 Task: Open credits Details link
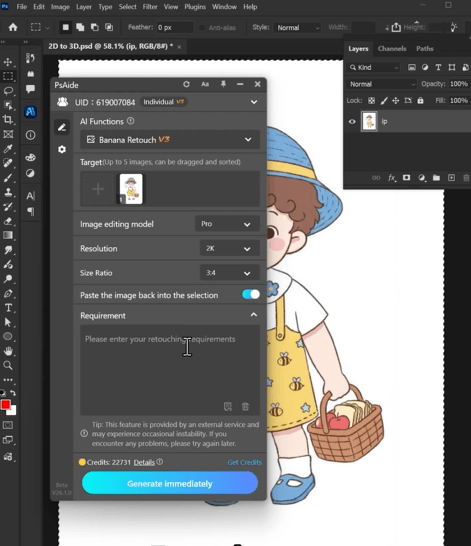pos(144,462)
